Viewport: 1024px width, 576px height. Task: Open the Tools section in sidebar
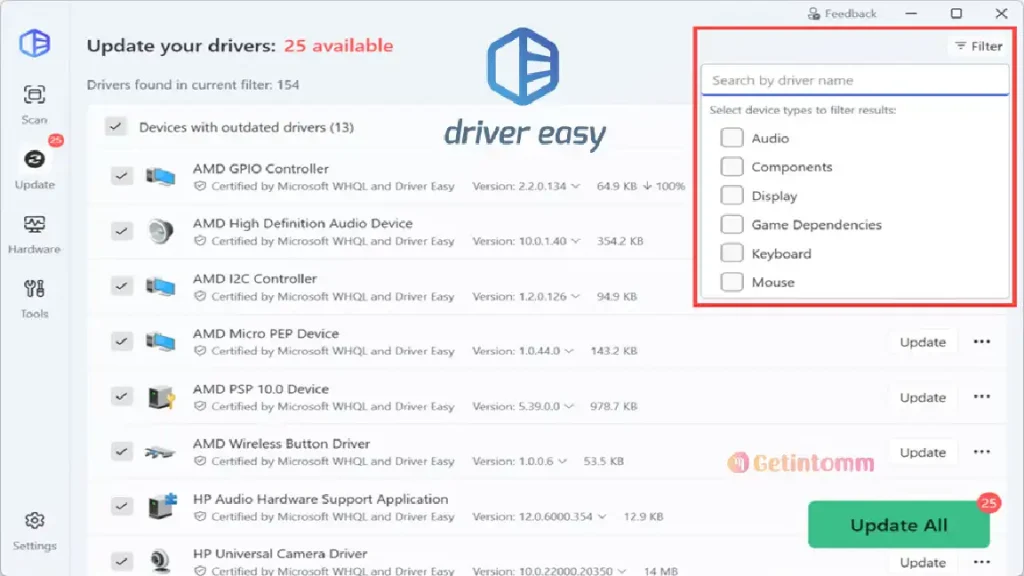[34, 298]
